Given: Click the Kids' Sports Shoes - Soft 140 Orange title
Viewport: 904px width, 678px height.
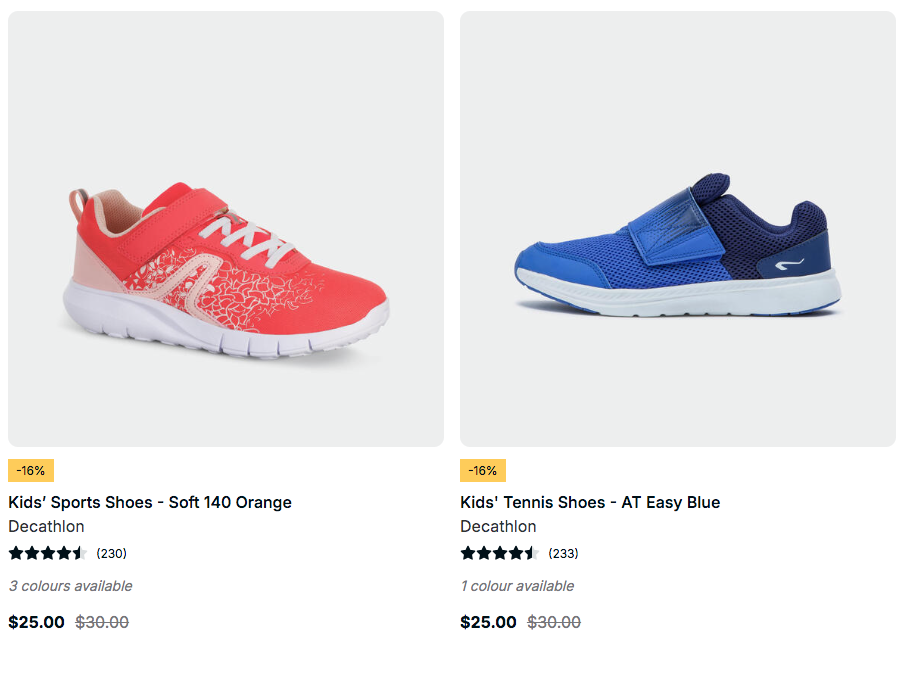Looking at the screenshot, I should point(150,502).
